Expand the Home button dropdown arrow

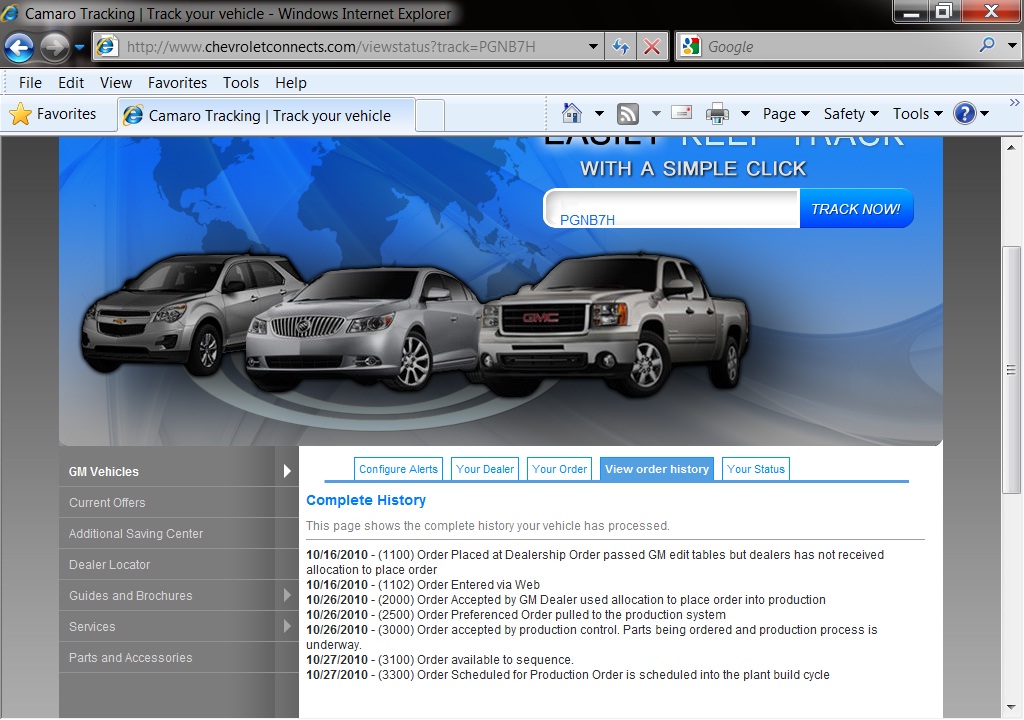599,114
